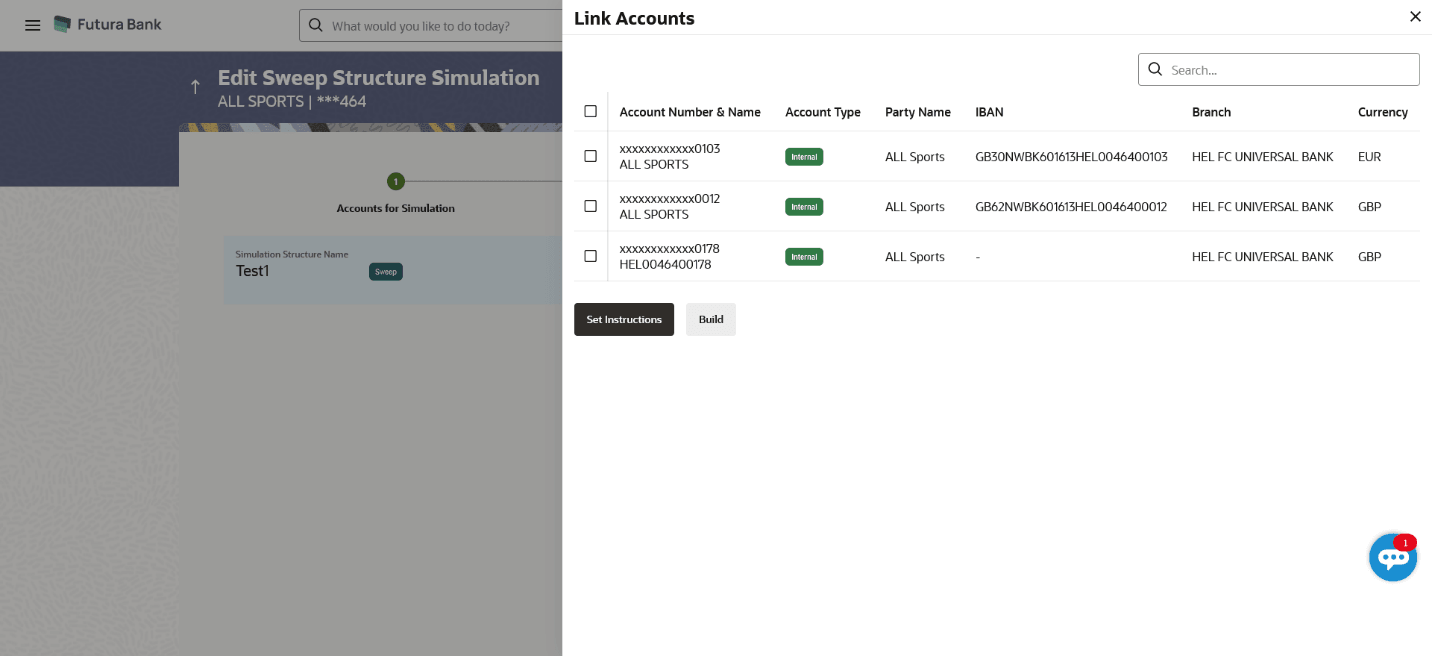The image size is (1432, 656).
Task: Click Account Number & Name column header
Action: point(690,112)
